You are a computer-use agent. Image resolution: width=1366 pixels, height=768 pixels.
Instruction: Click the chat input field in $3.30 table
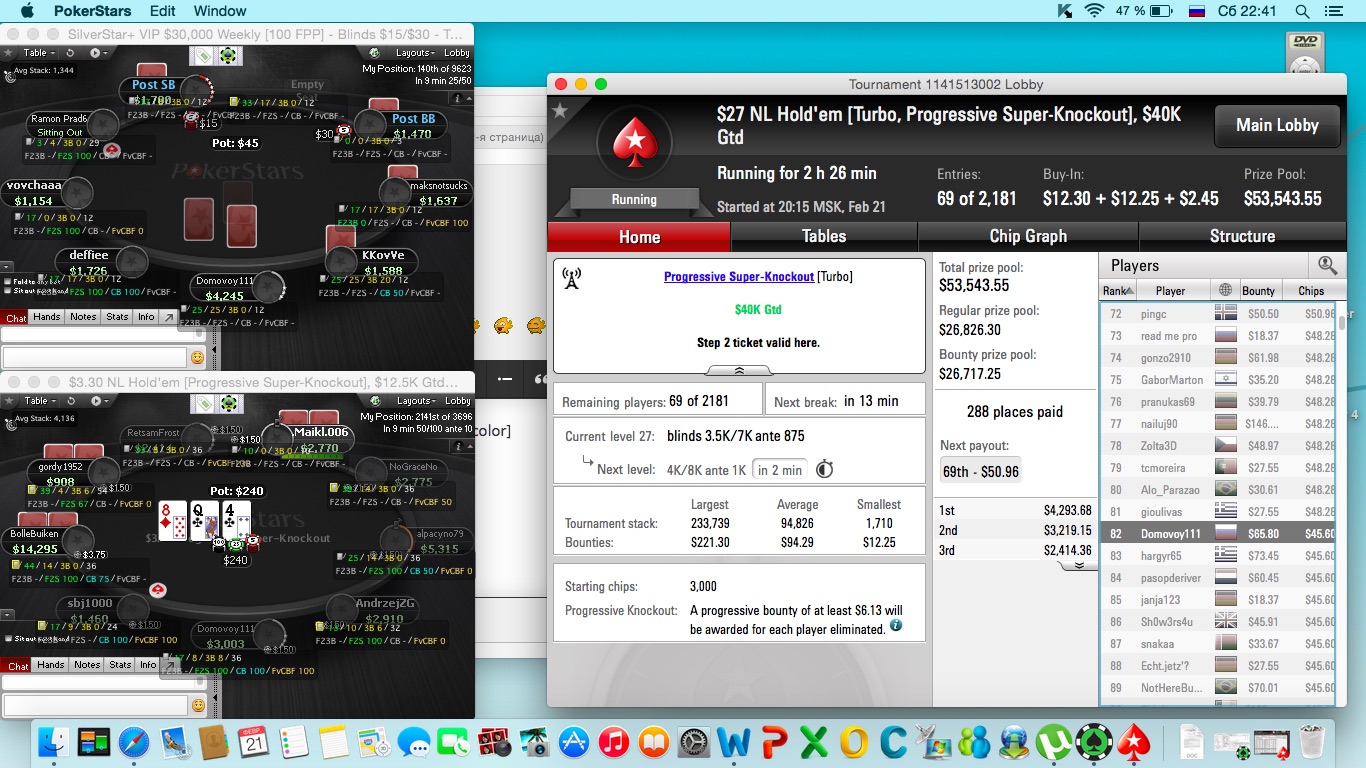coord(95,705)
